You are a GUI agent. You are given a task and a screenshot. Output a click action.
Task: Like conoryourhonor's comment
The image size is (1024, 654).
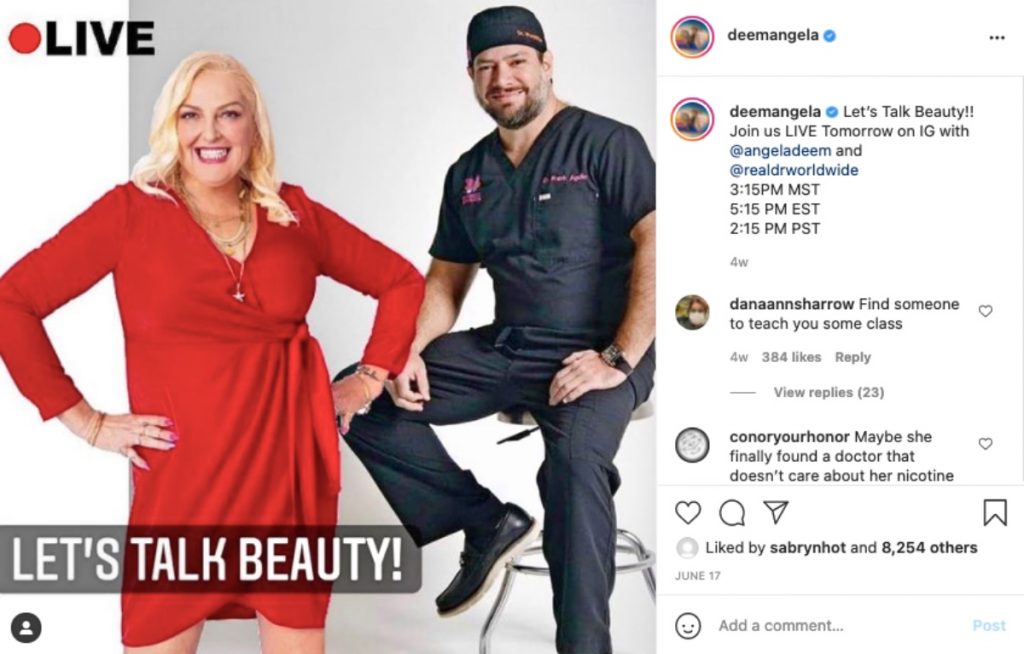point(985,444)
